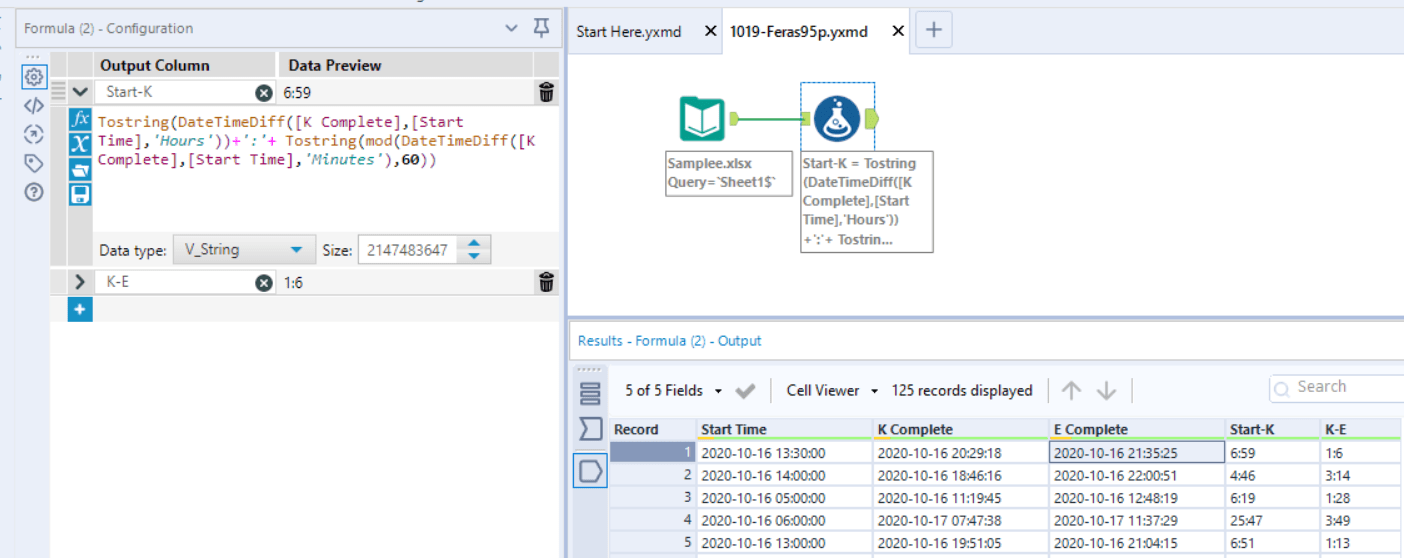Open the Navigation icon in configuration sidebar
This screenshot has width=1404, height=558.
tap(34, 134)
